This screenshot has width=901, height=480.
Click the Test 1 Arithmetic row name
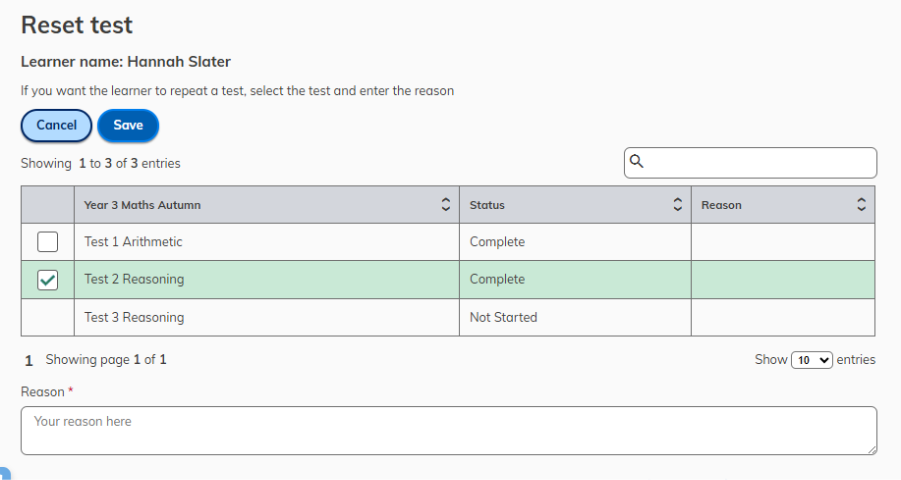coord(133,242)
